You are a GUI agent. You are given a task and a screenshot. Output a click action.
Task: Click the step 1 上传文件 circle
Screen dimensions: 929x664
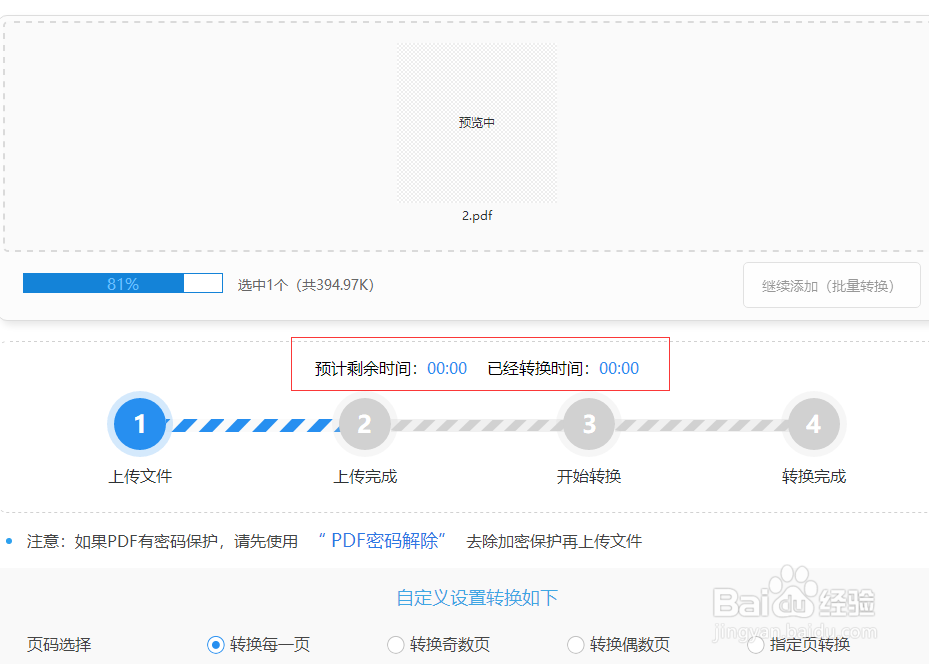point(139,424)
